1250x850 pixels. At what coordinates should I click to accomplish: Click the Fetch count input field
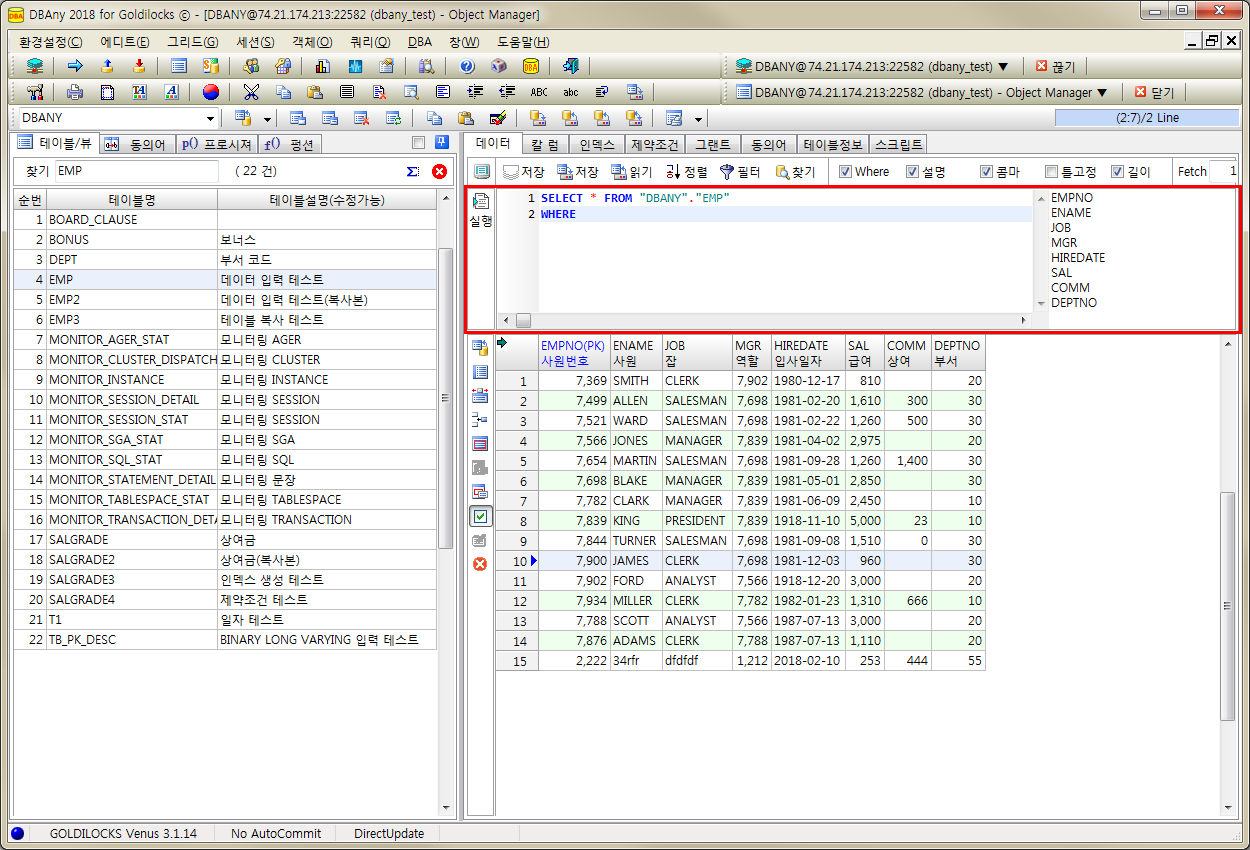point(1224,171)
